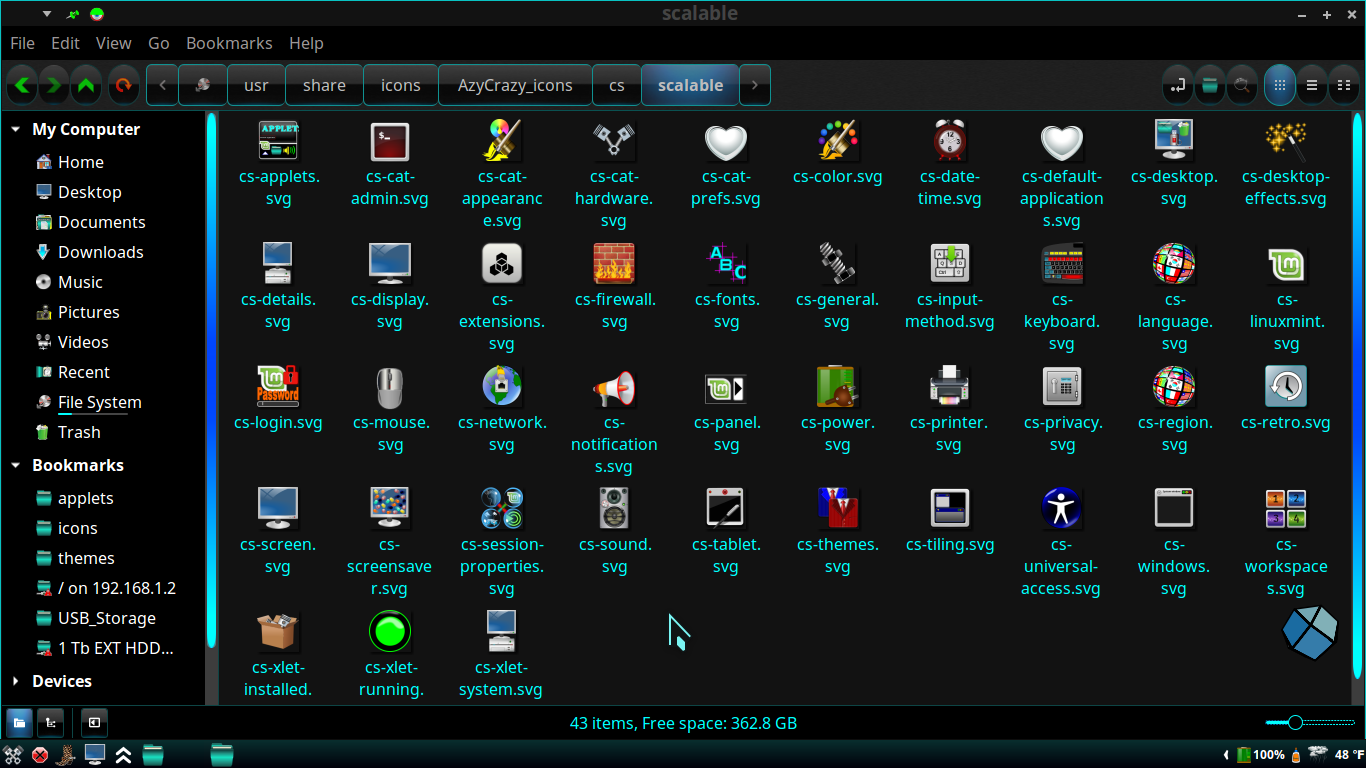Select the cs-linuxmint.svg file
Image resolution: width=1366 pixels, height=768 pixels.
pyautogui.click(x=1287, y=298)
